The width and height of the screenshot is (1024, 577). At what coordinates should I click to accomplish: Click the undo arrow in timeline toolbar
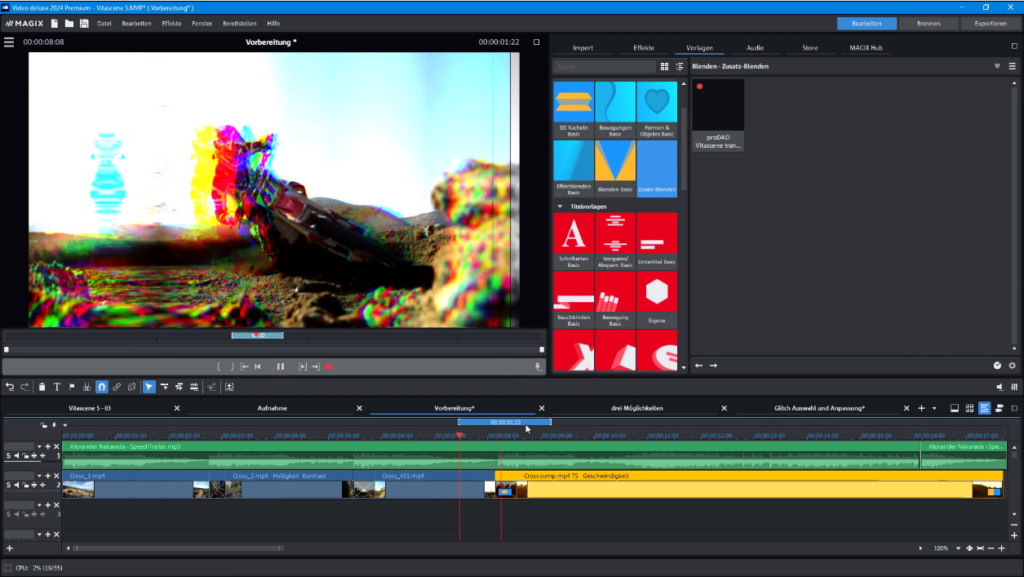pyautogui.click(x=10, y=386)
